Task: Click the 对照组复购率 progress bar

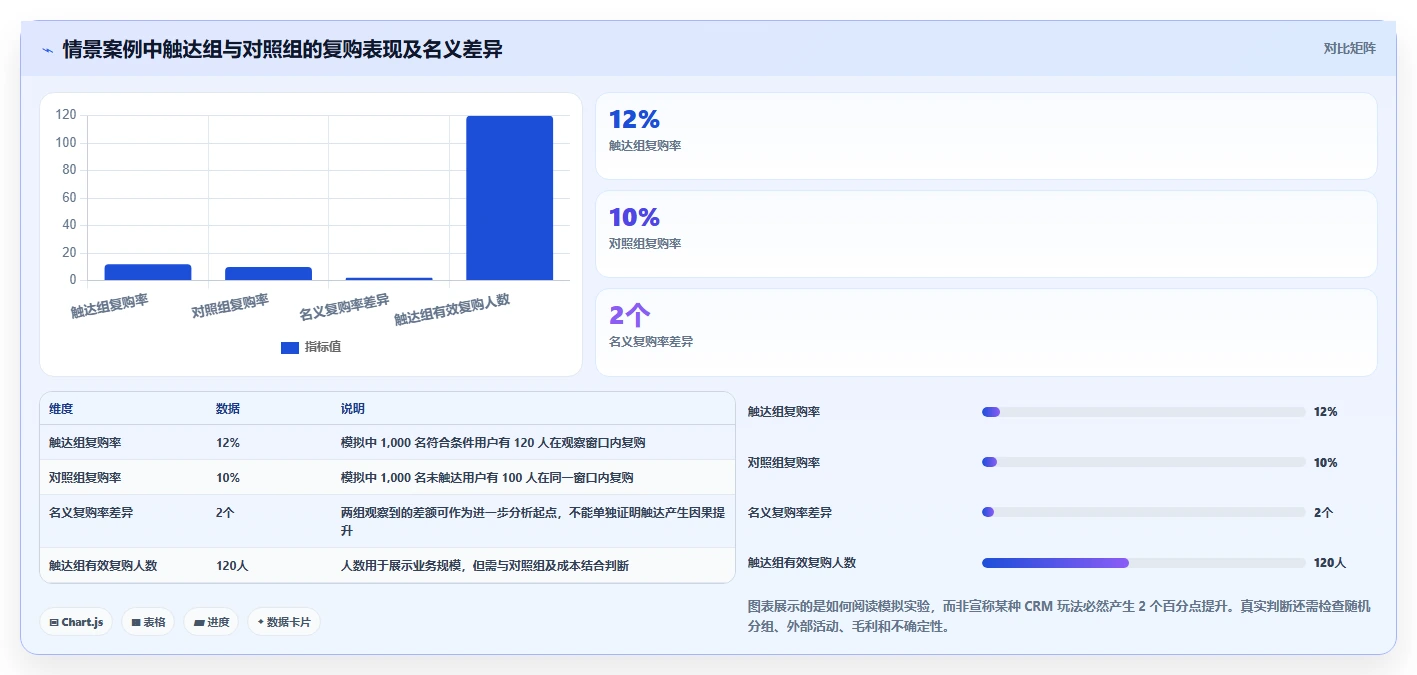Action: 1144,462
